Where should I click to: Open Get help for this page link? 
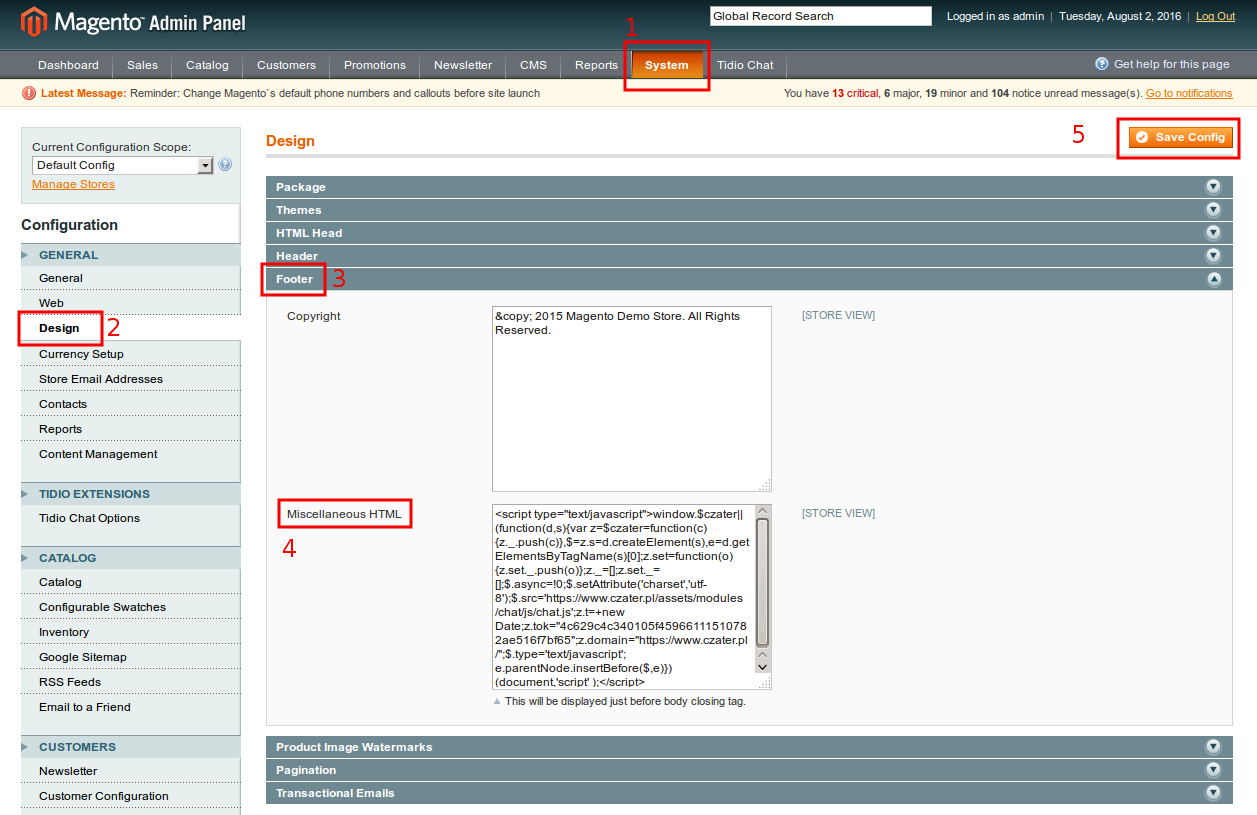coord(1171,64)
